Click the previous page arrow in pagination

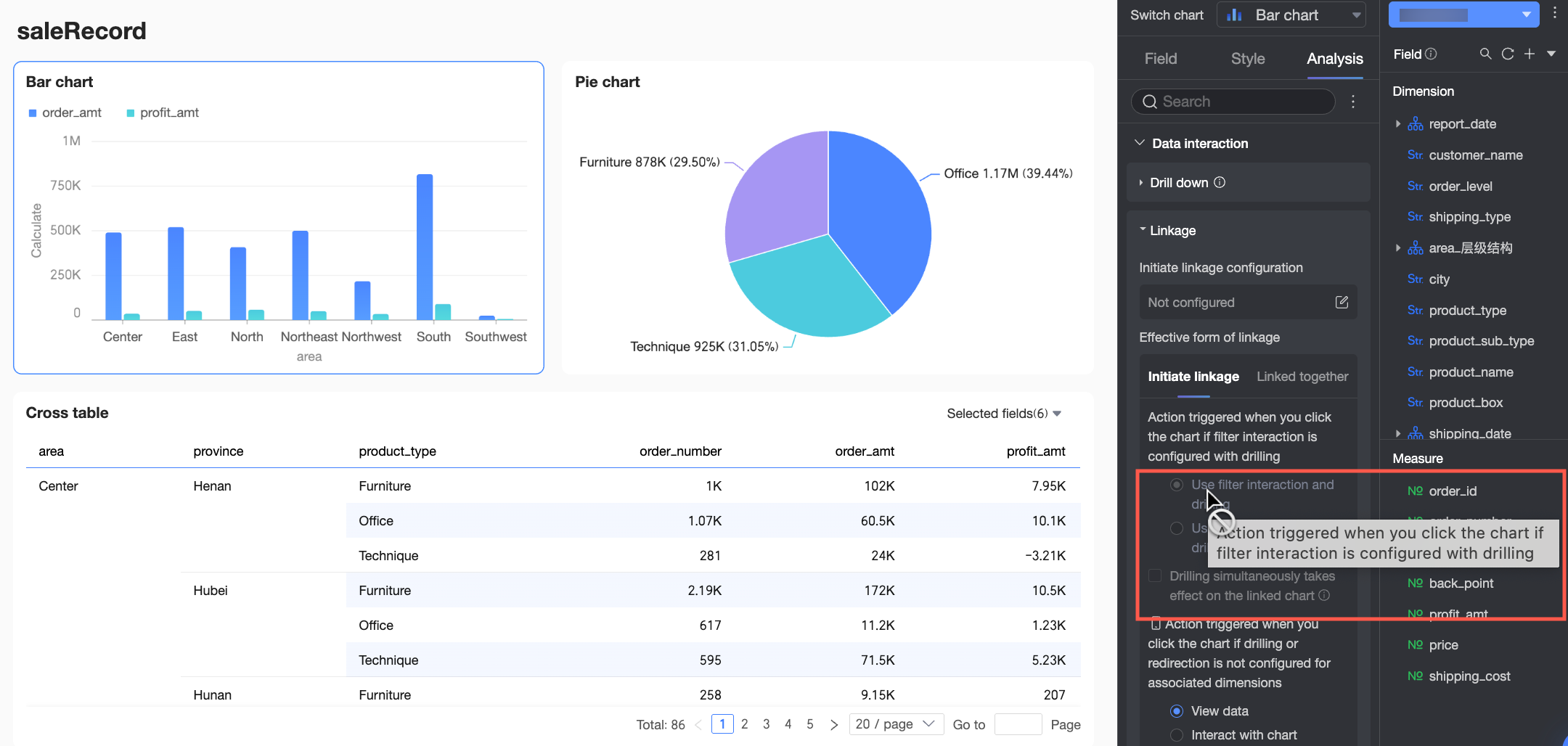[698, 724]
